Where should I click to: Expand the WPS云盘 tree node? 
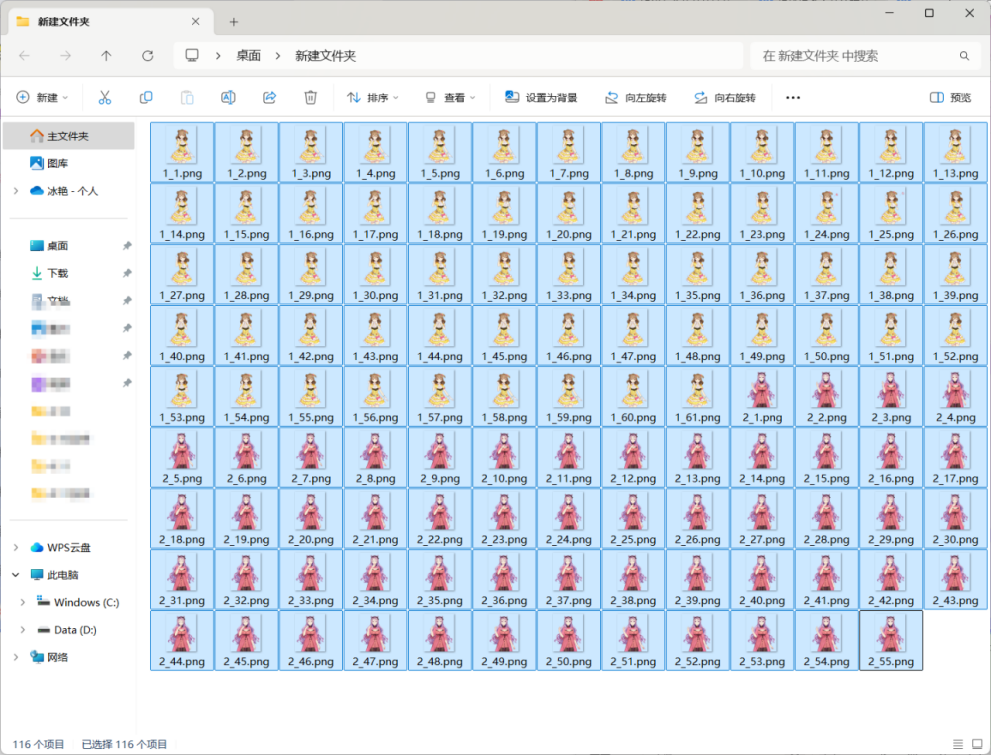click(16, 547)
